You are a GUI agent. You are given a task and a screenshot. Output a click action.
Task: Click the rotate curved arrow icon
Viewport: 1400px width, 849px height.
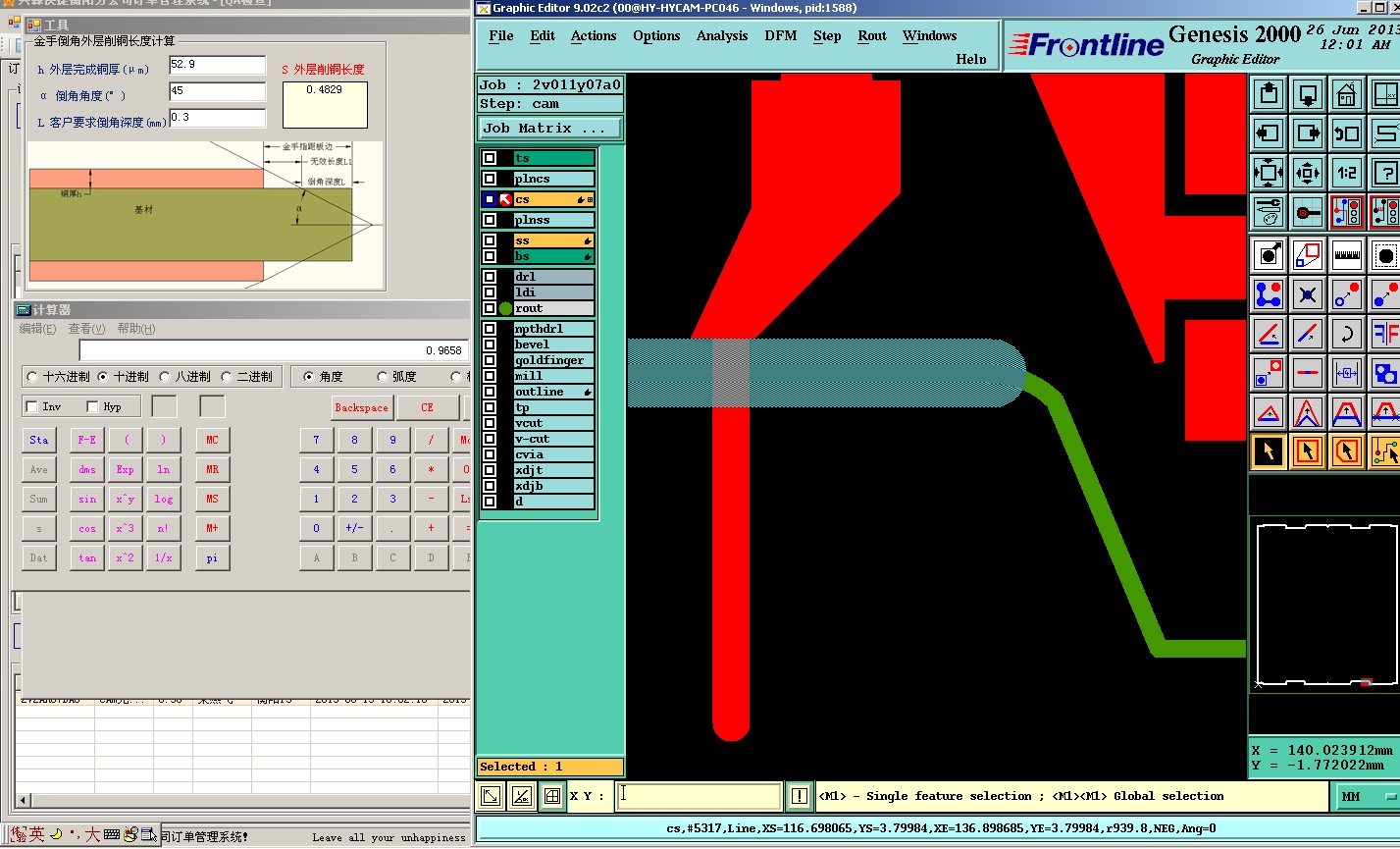[1347, 334]
